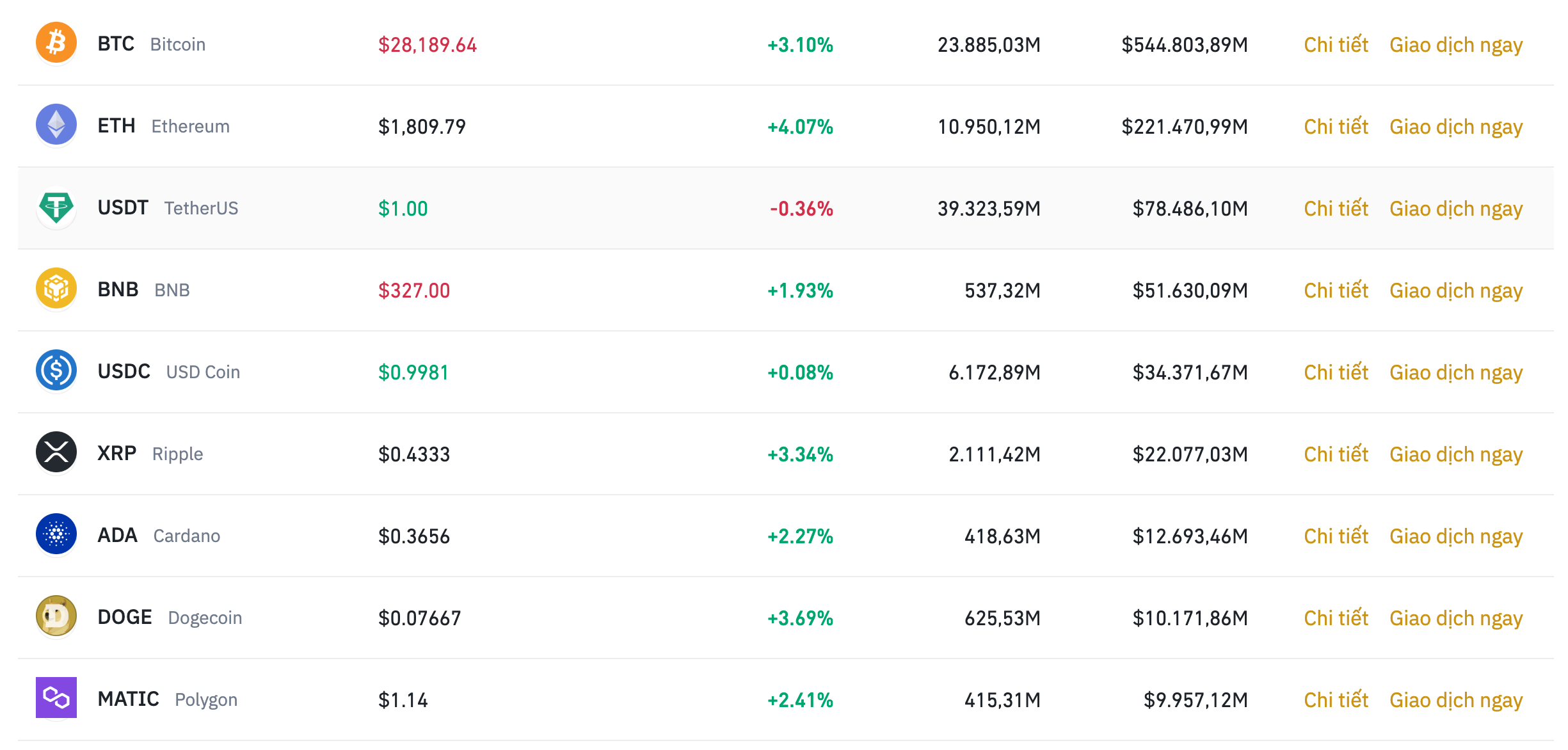Click Giao dịch ngay for USDT
The height and width of the screenshot is (750, 1568).
[x=1456, y=209]
